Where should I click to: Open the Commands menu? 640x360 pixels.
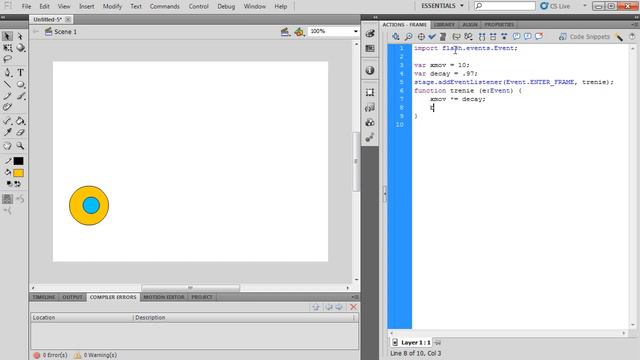[x=164, y=7]
